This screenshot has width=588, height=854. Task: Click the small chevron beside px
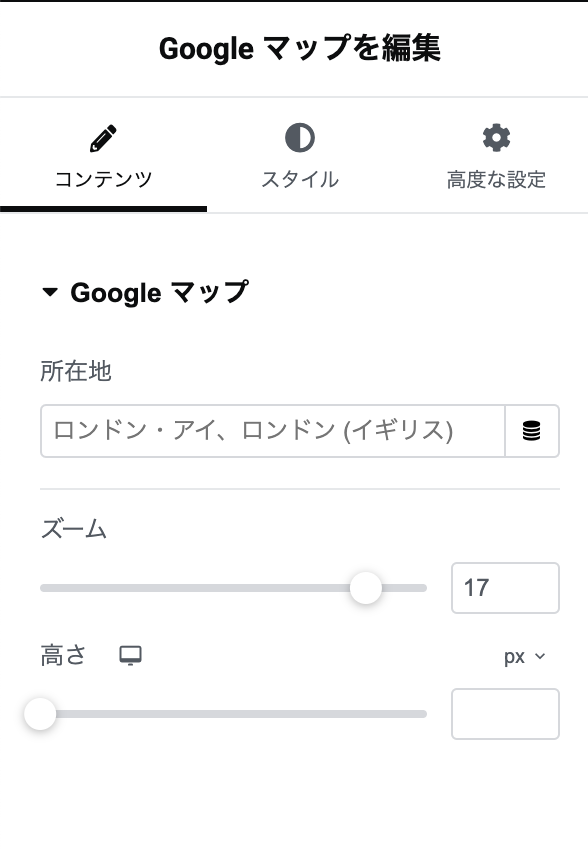[540, 656]
